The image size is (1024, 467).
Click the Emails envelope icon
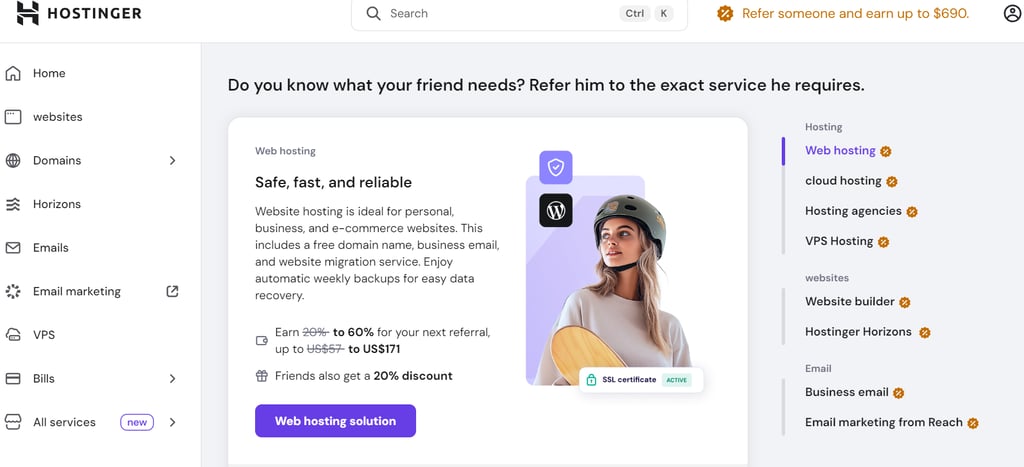(13, 248)
